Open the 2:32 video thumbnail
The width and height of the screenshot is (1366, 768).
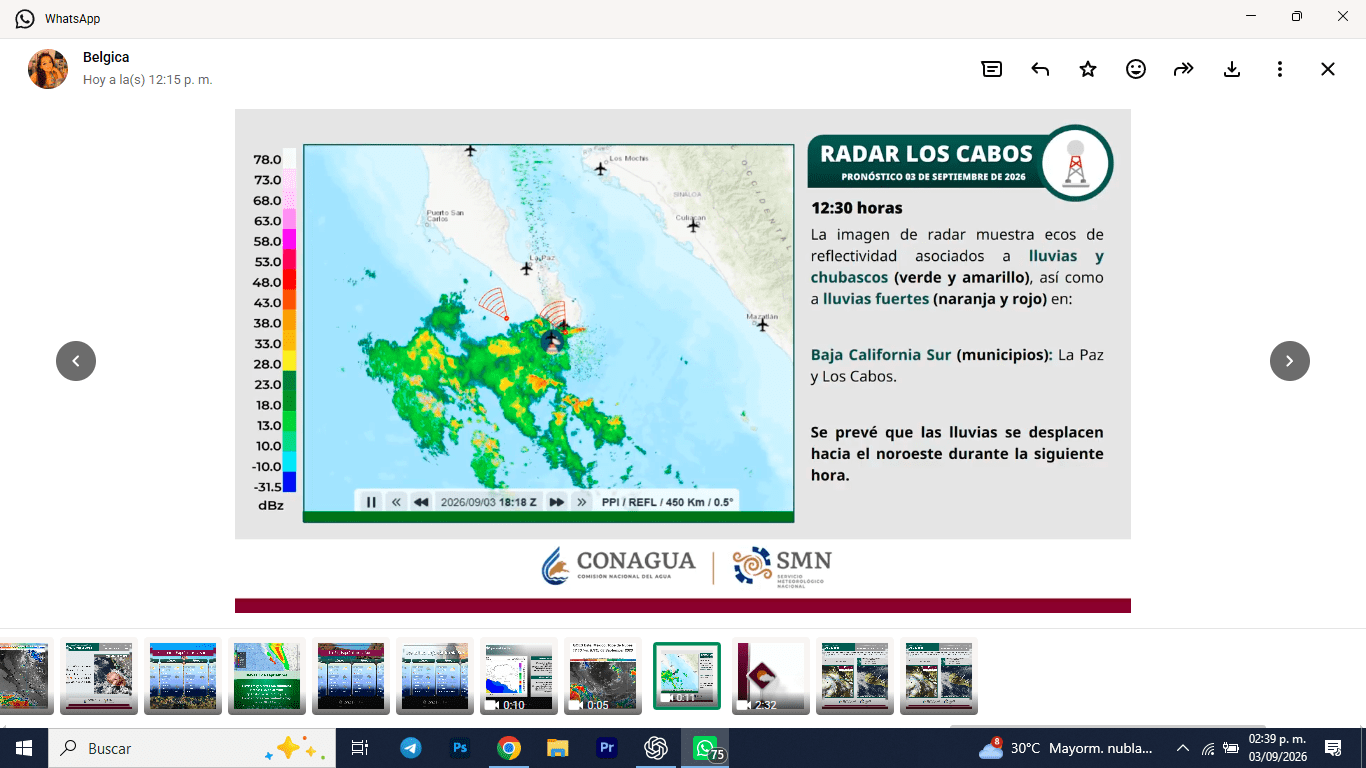coord(771,676)
